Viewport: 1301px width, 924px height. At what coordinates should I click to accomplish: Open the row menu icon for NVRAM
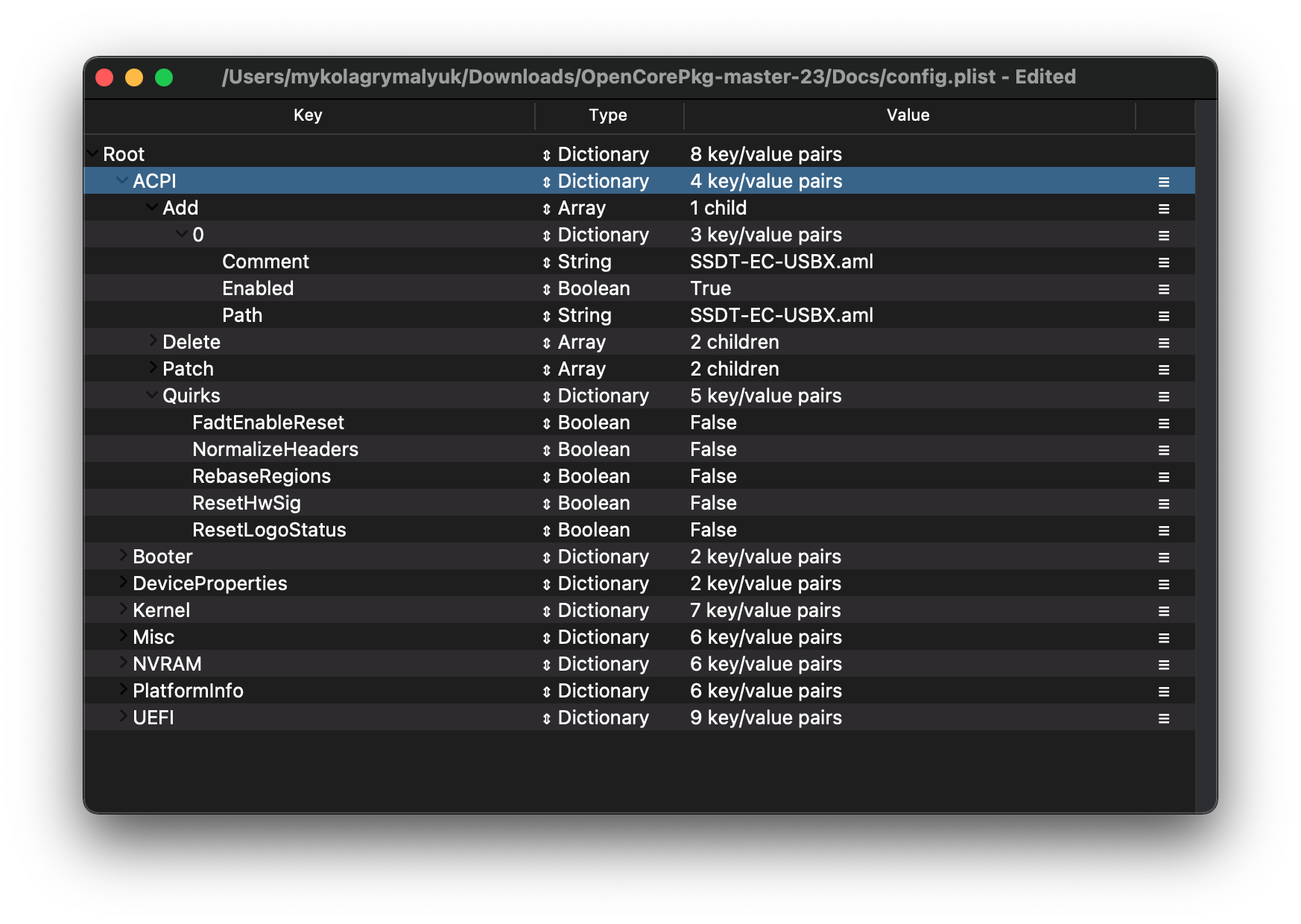tap(1163, 665)
